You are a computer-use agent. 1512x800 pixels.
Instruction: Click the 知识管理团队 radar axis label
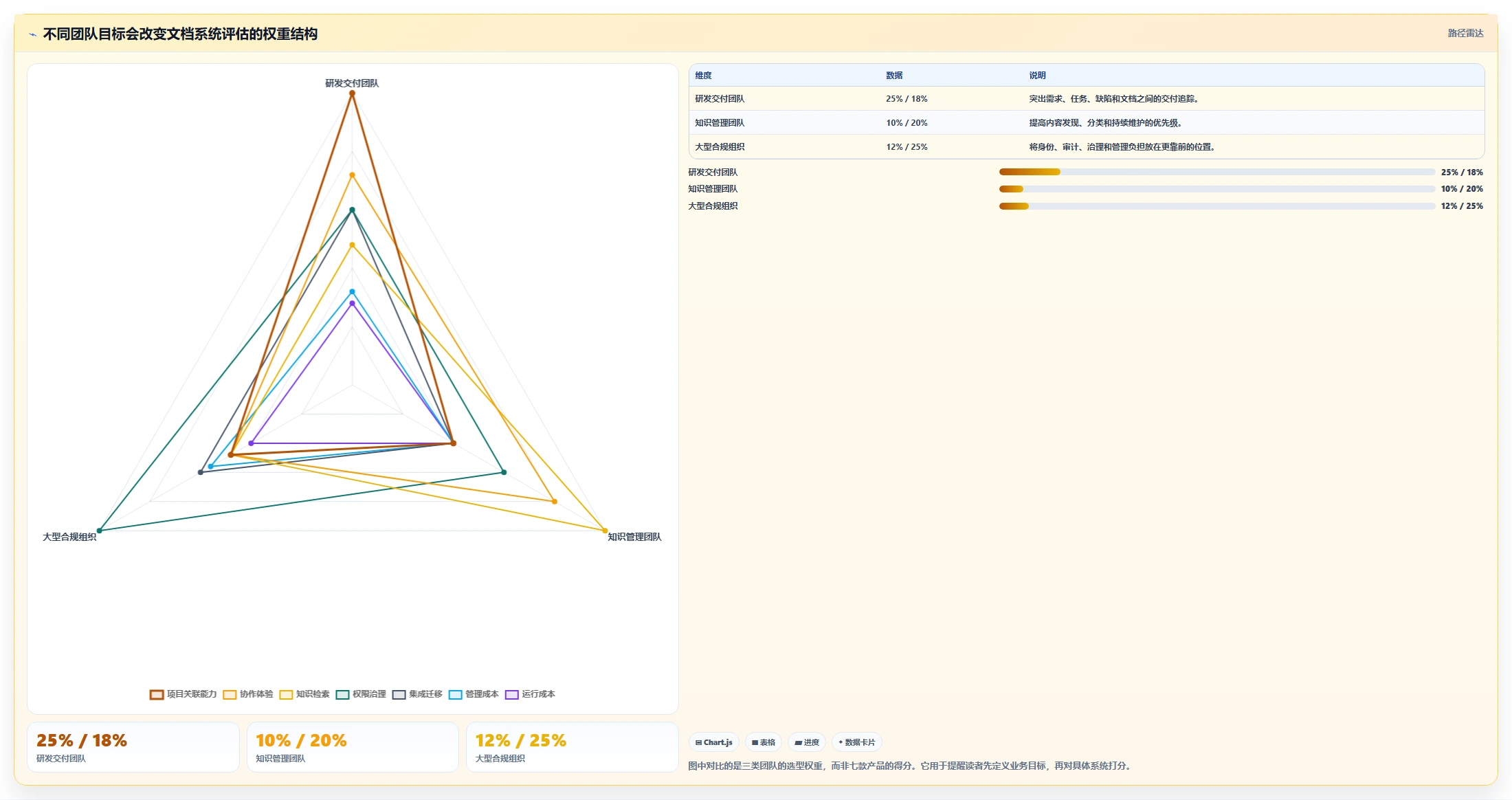[x=634, y=537]
